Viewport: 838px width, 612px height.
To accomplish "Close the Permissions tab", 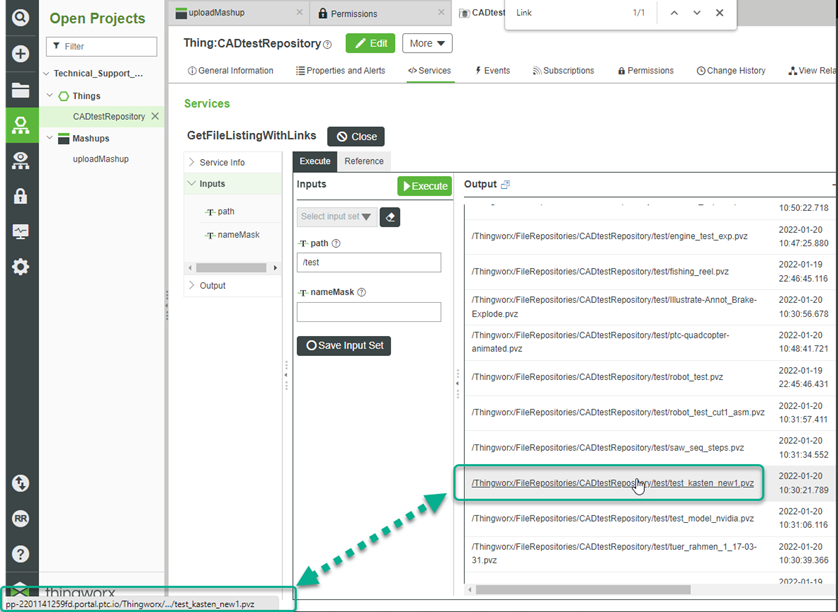I will [441, 12].
